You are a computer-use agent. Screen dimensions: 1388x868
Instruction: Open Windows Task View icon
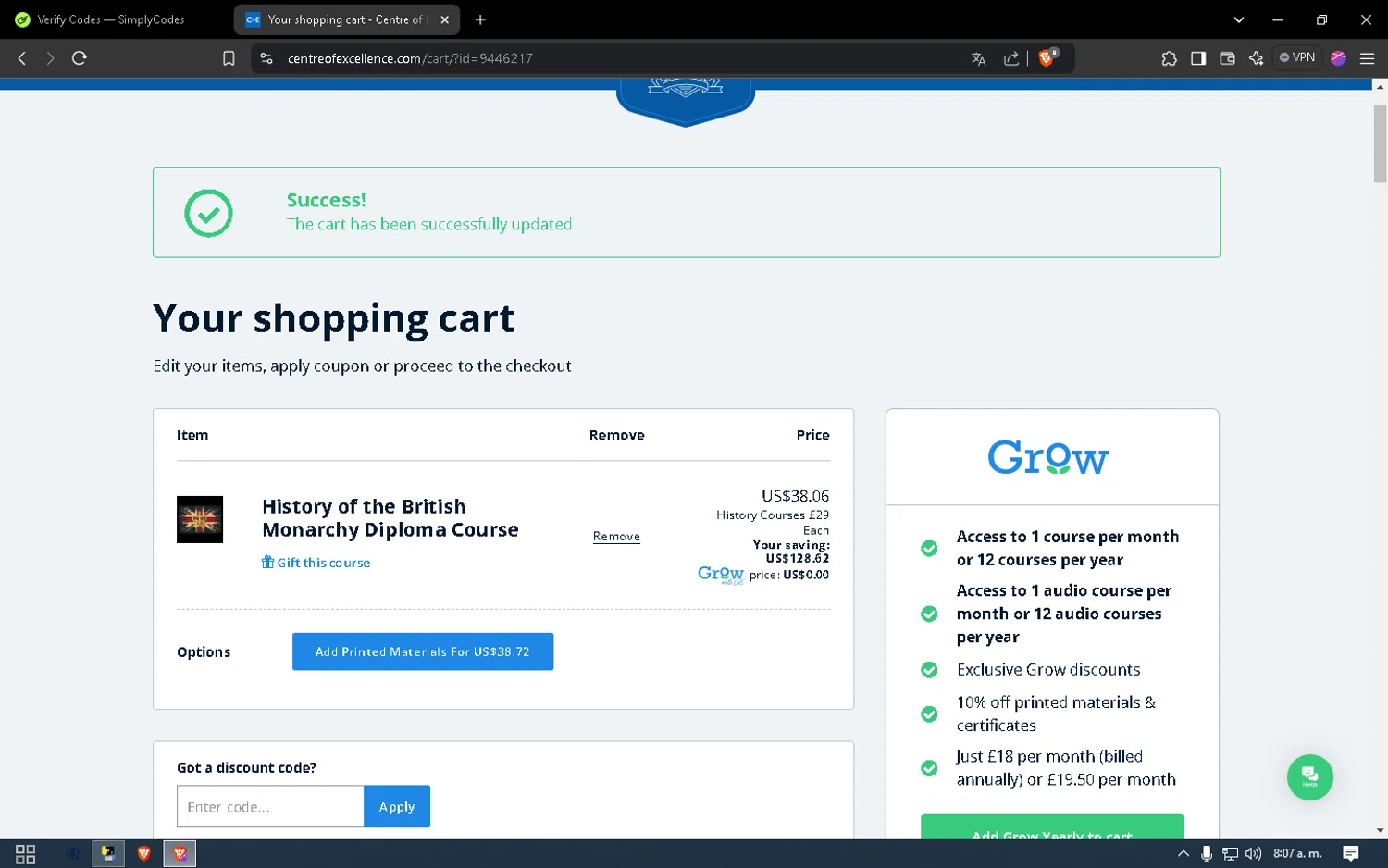pos(26,853)
